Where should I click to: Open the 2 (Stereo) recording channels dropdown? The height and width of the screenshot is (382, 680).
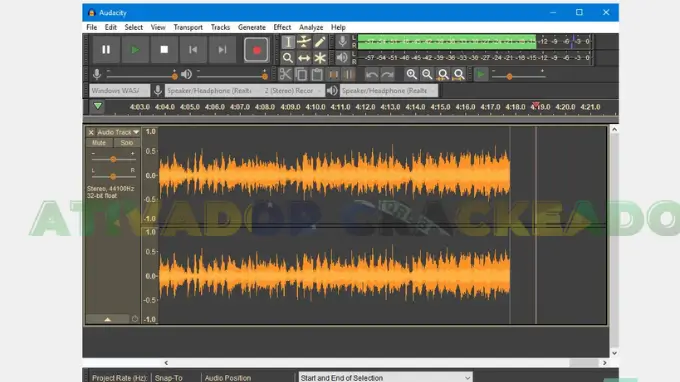293,91
